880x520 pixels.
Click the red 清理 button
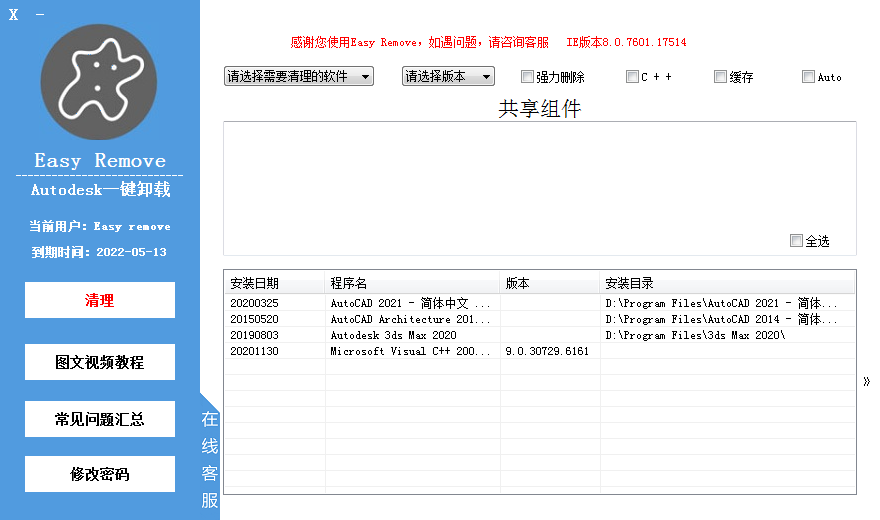(x=100, y=300)
